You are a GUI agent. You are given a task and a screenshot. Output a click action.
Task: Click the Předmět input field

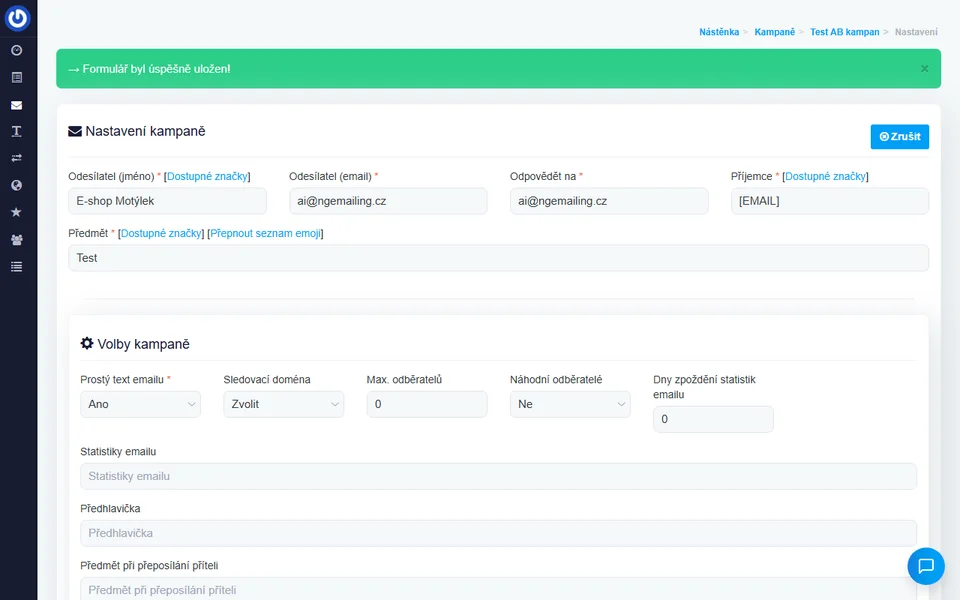pos(498,258)
